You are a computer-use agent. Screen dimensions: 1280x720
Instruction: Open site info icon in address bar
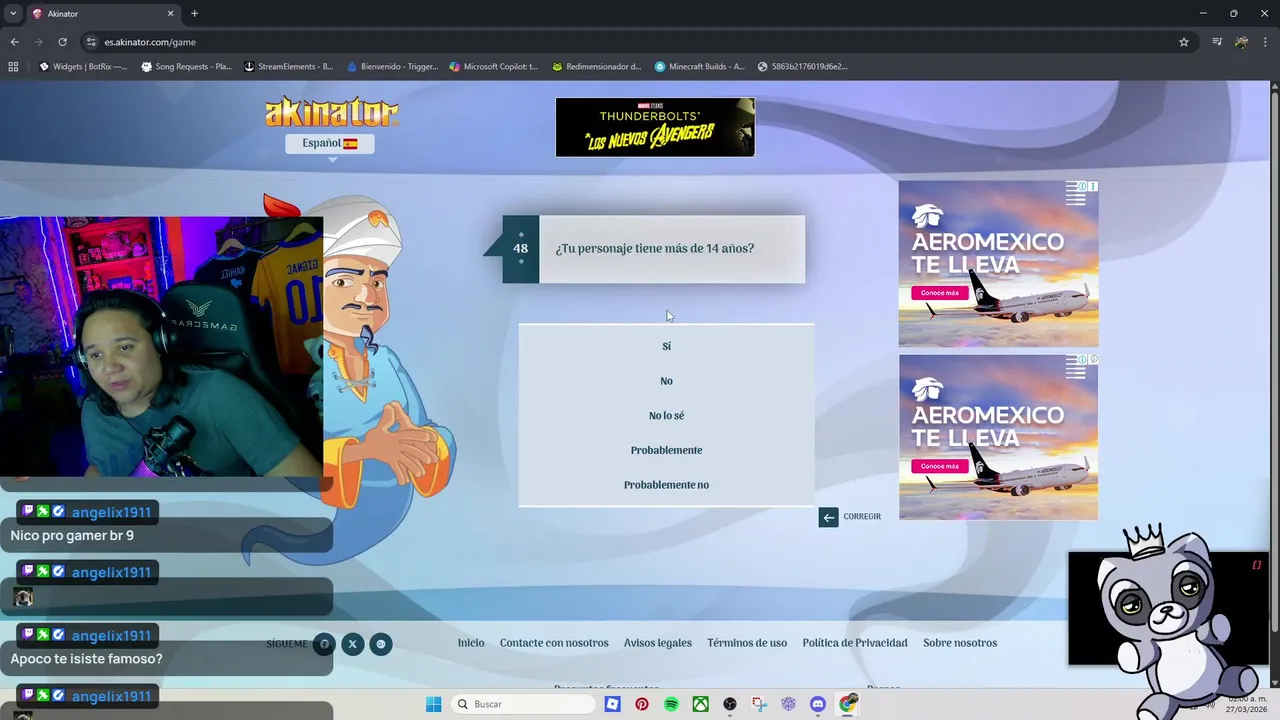coord(90,42)
